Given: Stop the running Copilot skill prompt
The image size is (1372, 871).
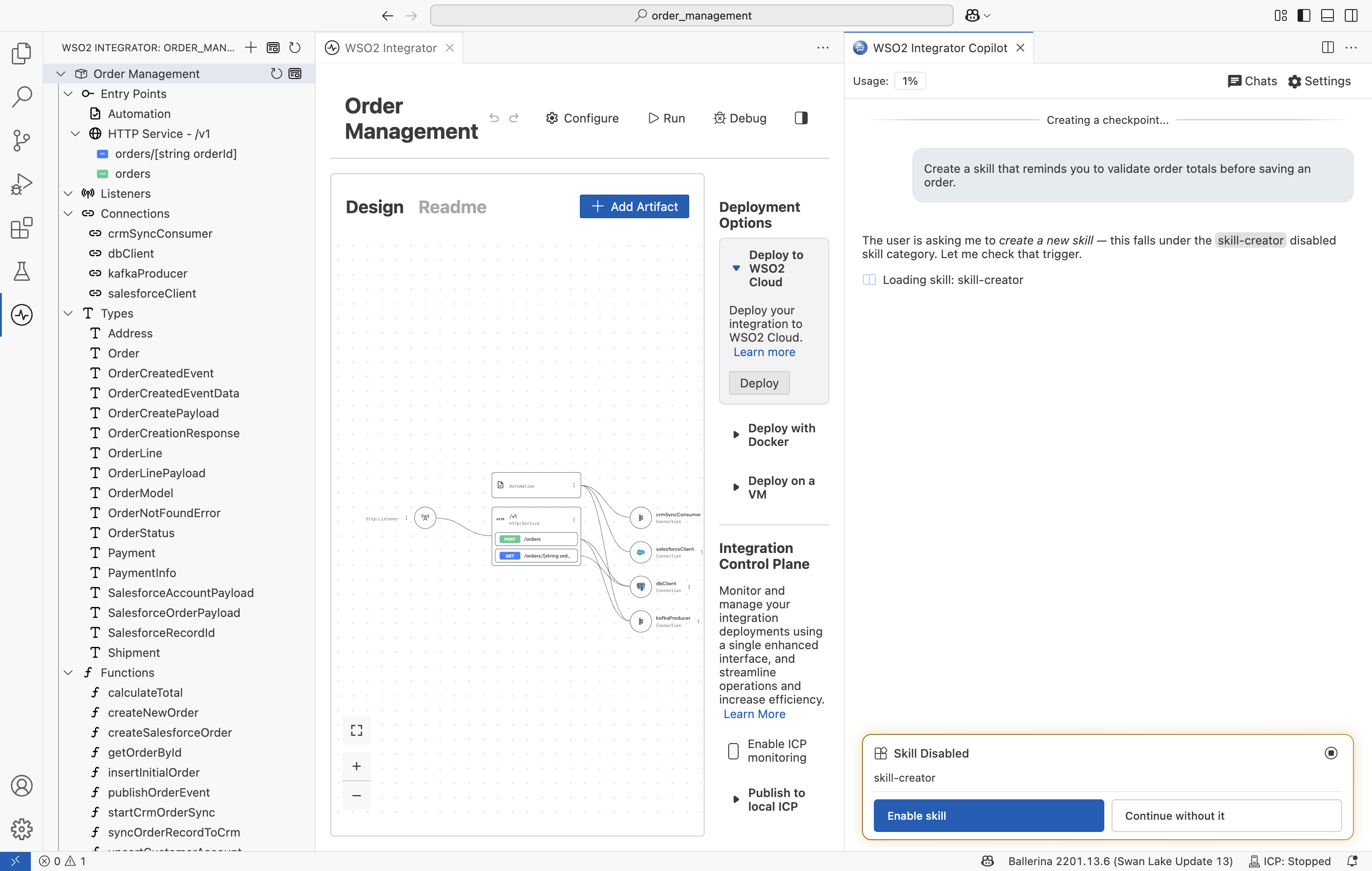Looking at the screenshot, I should click(1330, 753).
